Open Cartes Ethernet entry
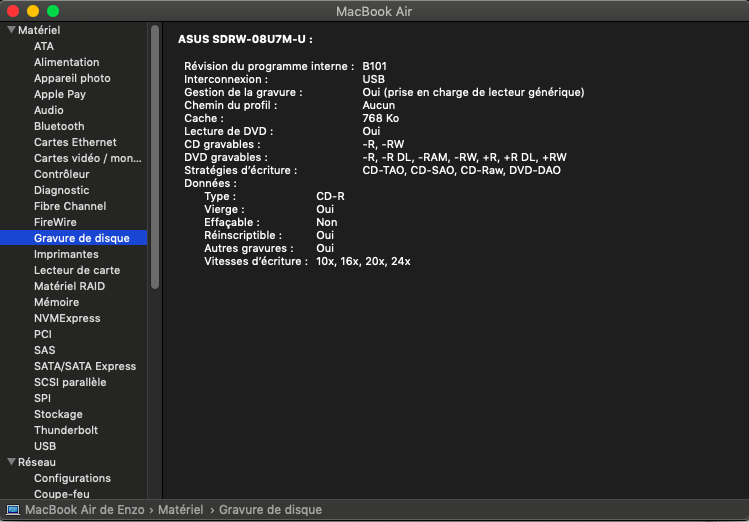Screen dimensions: 749x522 pos(75,142)
